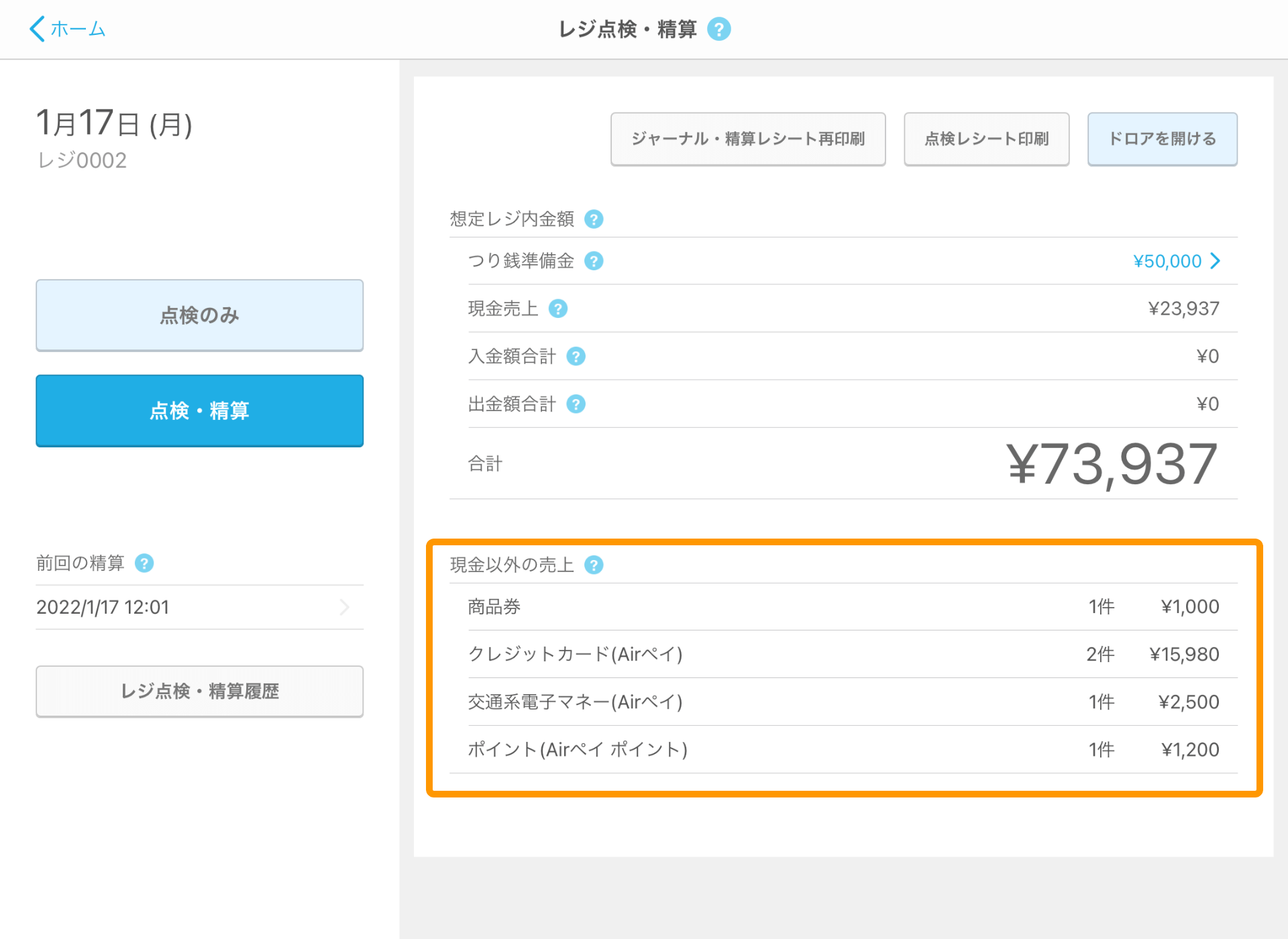1288x939 pixels.
Task: Reprint journal receipt with ジャーナル・精算レシート再印刷
Action: 747,139
